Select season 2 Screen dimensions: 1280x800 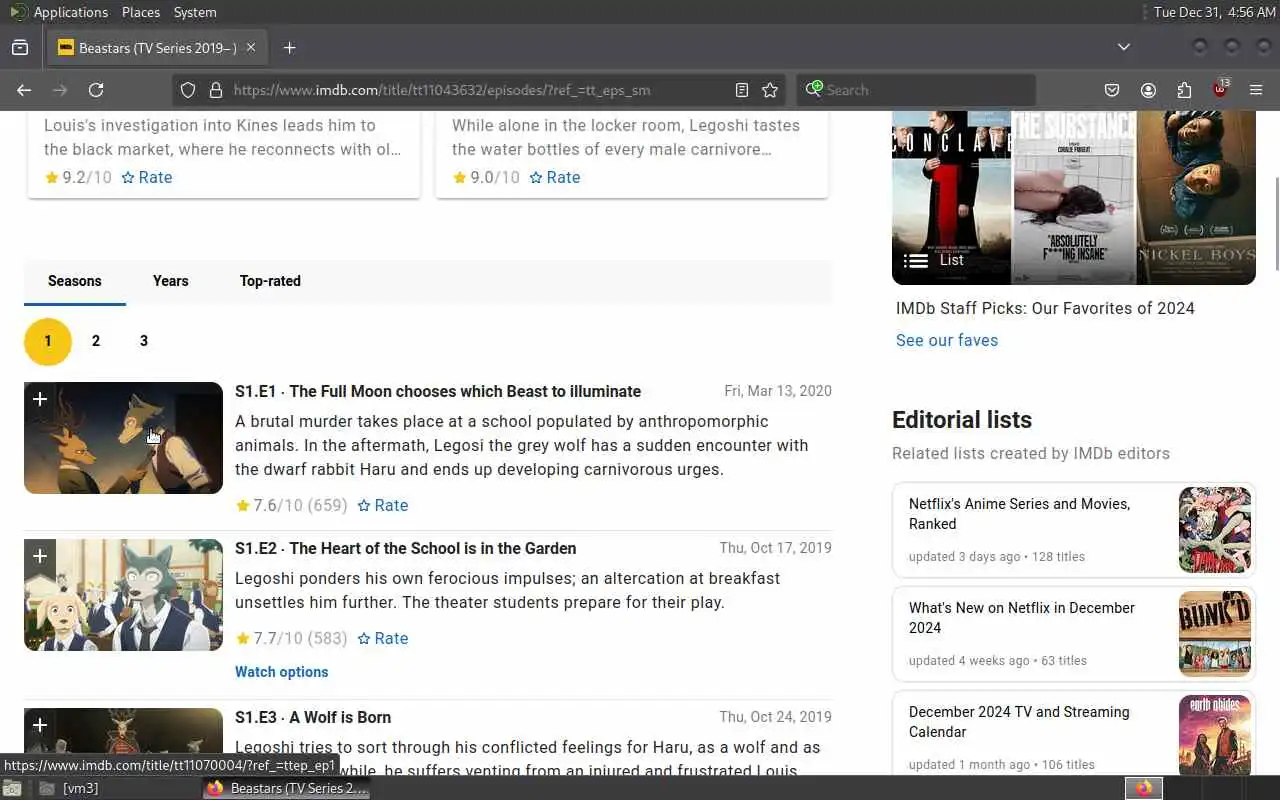pos(96,341)
